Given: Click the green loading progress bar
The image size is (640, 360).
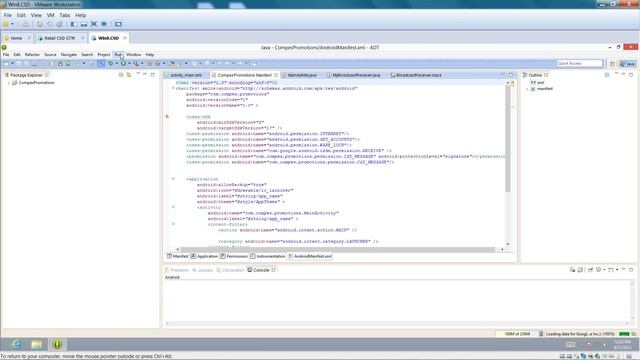Looking at the screenshot, I should (x=624, y=334).
